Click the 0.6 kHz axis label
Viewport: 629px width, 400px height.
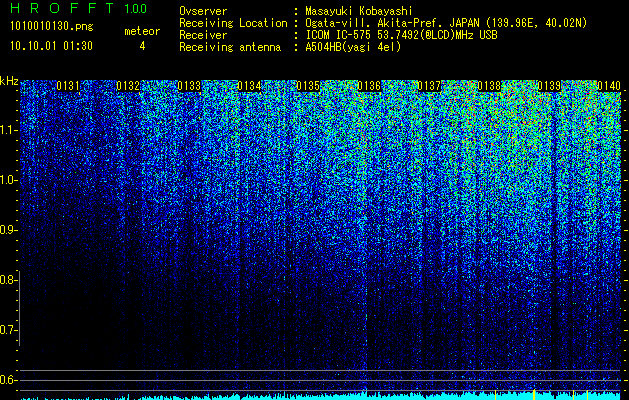(x=8, y=380)
